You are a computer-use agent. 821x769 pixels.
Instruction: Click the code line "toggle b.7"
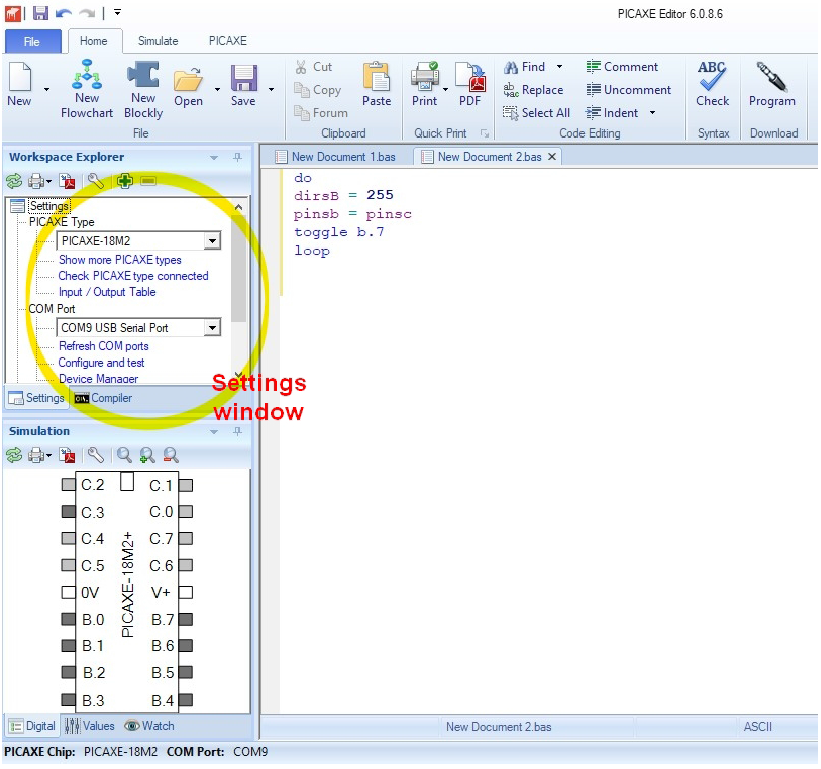tap(339, 232)
